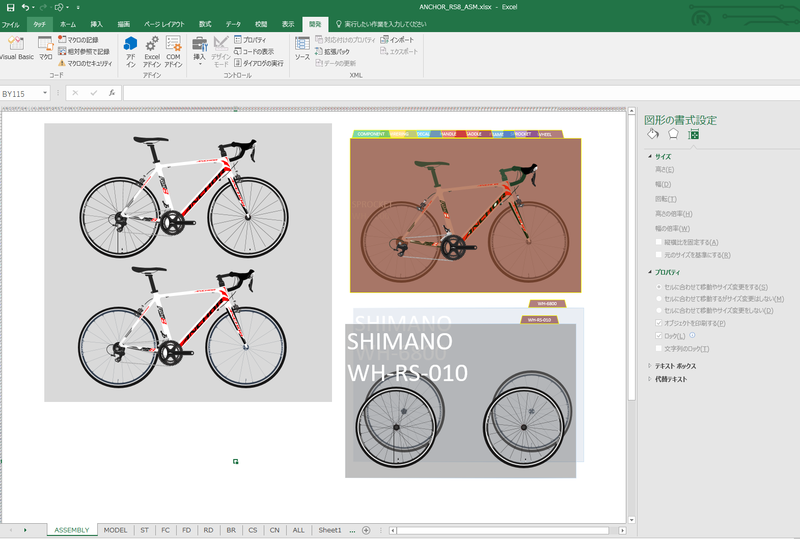Click the insert function fx button
Image resolution: width=800 pixels, height=539 pixels.
coord(112,93)
